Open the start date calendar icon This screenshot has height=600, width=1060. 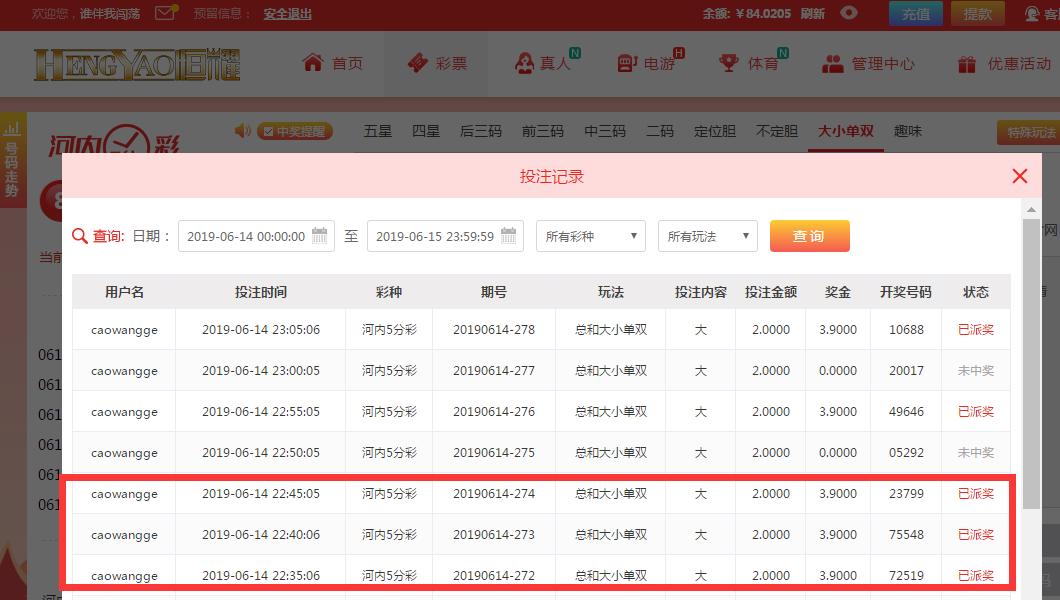320,235
